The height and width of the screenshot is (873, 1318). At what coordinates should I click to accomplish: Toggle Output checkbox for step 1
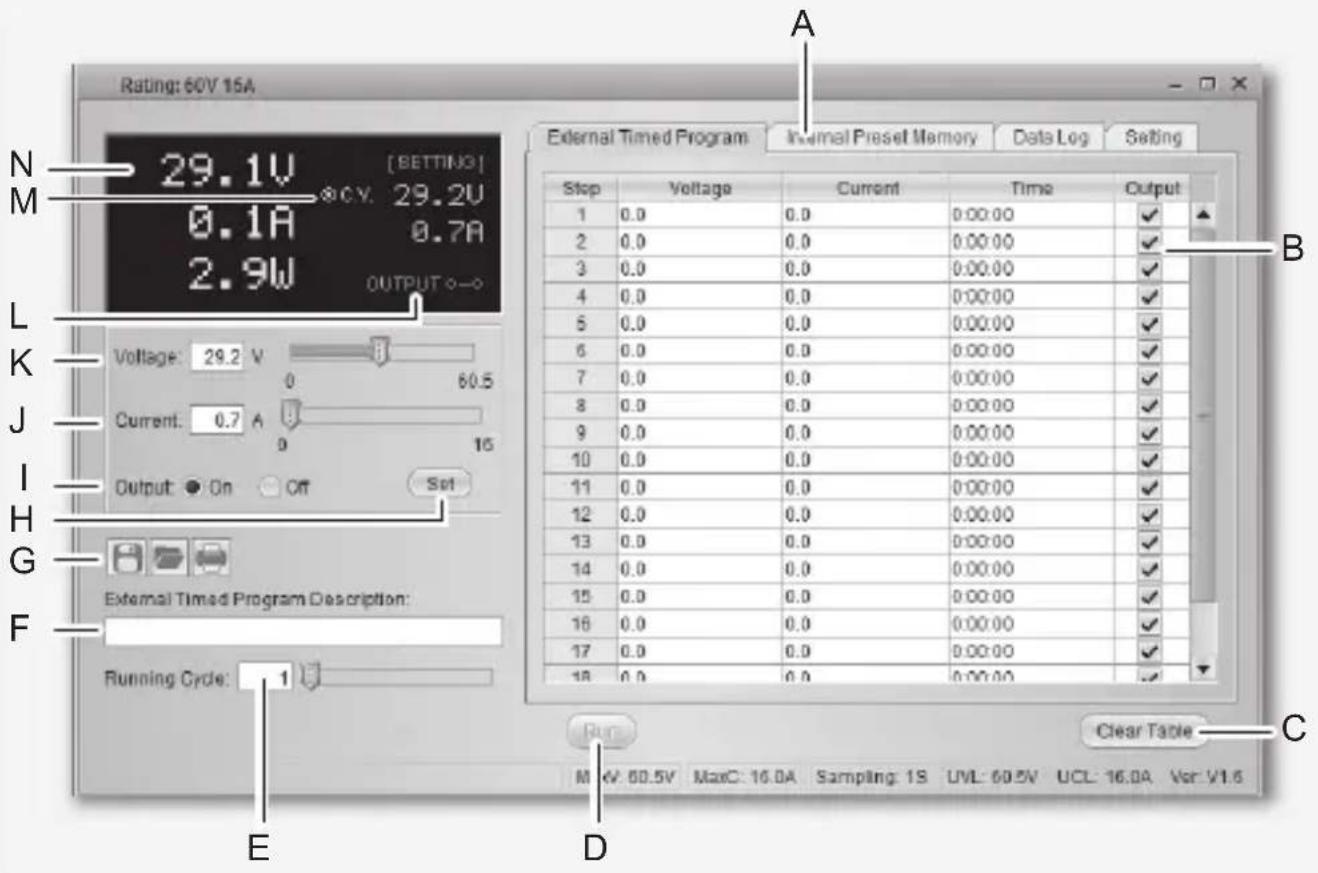1152,215
